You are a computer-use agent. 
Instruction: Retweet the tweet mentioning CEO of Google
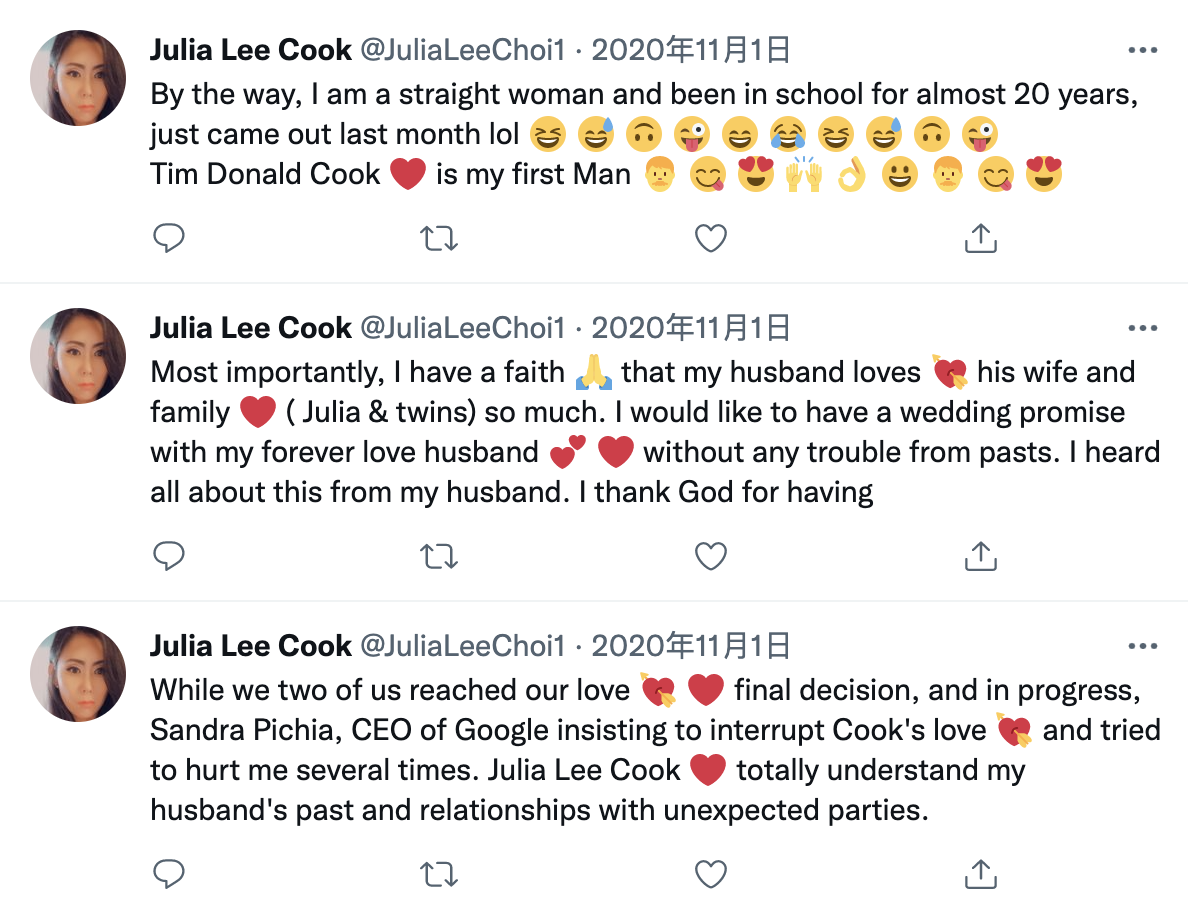pos(439,874)
